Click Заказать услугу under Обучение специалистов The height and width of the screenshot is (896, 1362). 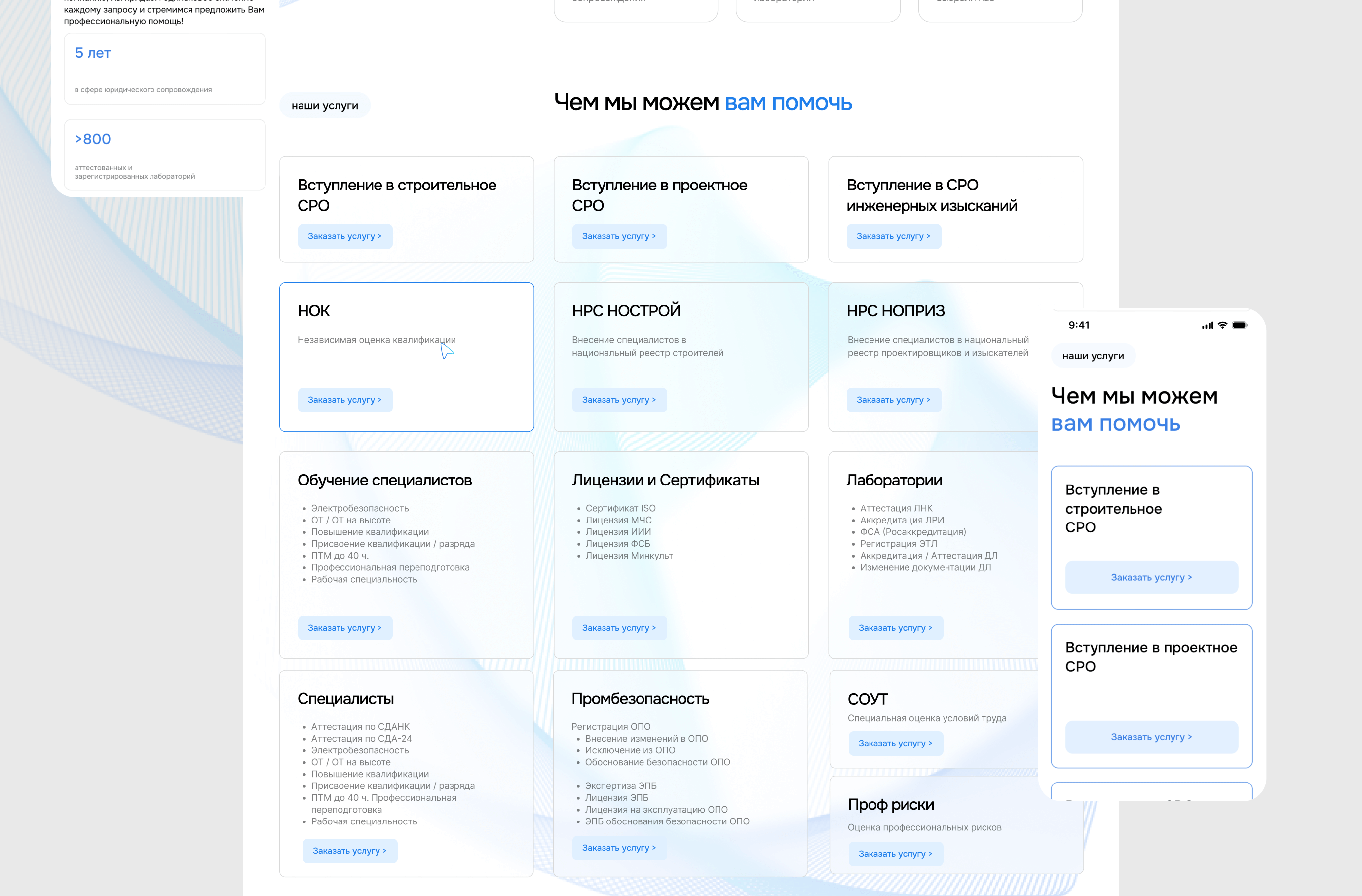pyautogui.click(x=344, y=628)
